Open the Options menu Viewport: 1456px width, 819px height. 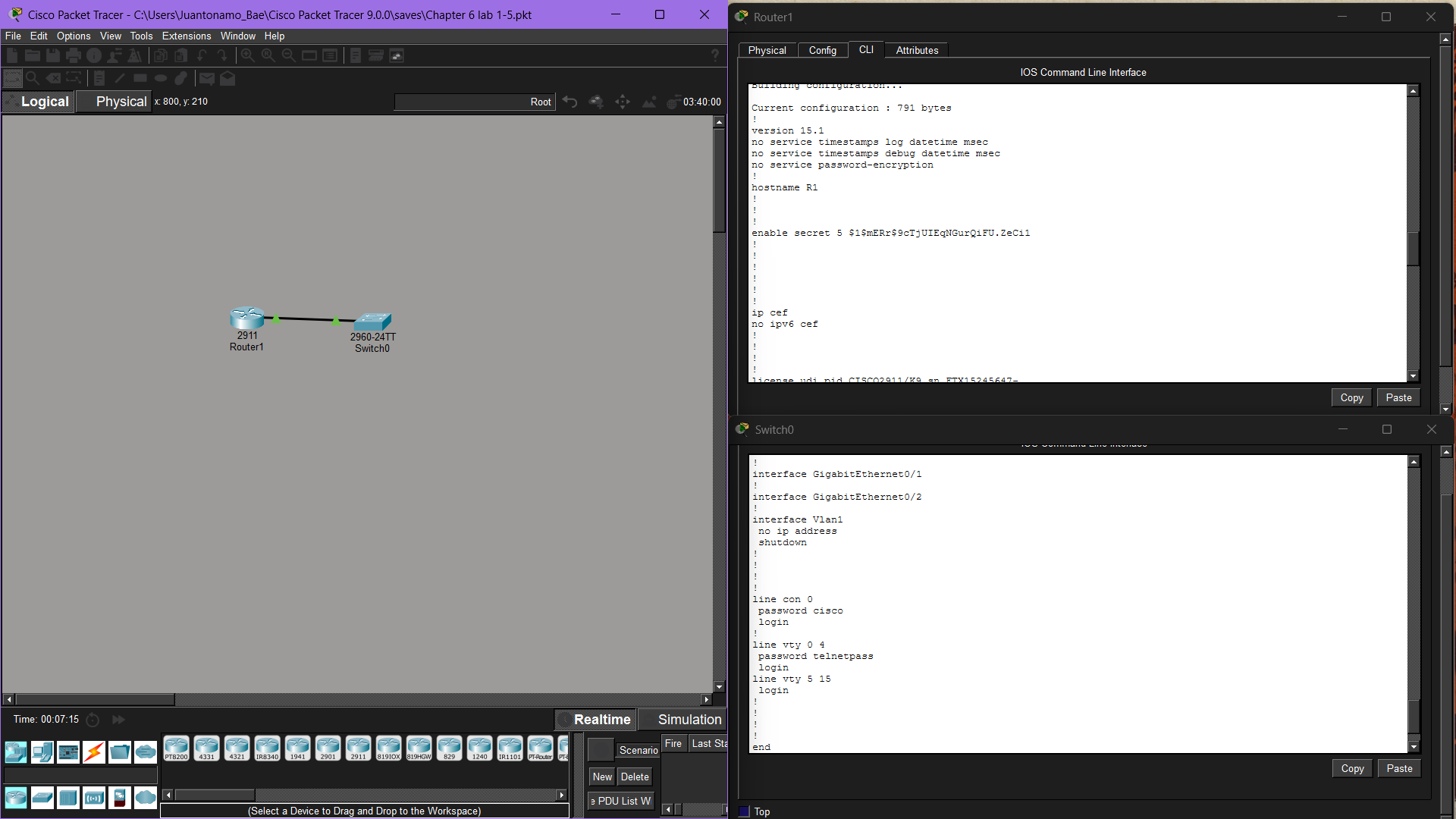74,36
